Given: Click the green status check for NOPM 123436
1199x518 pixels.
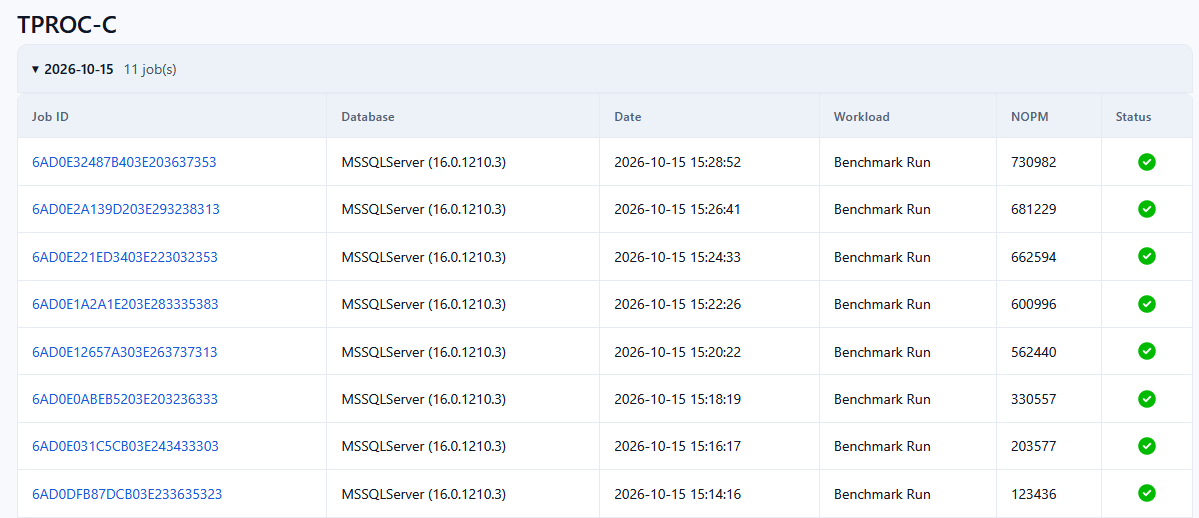Looking at the screenshot, I should (x=1146, y=493).
